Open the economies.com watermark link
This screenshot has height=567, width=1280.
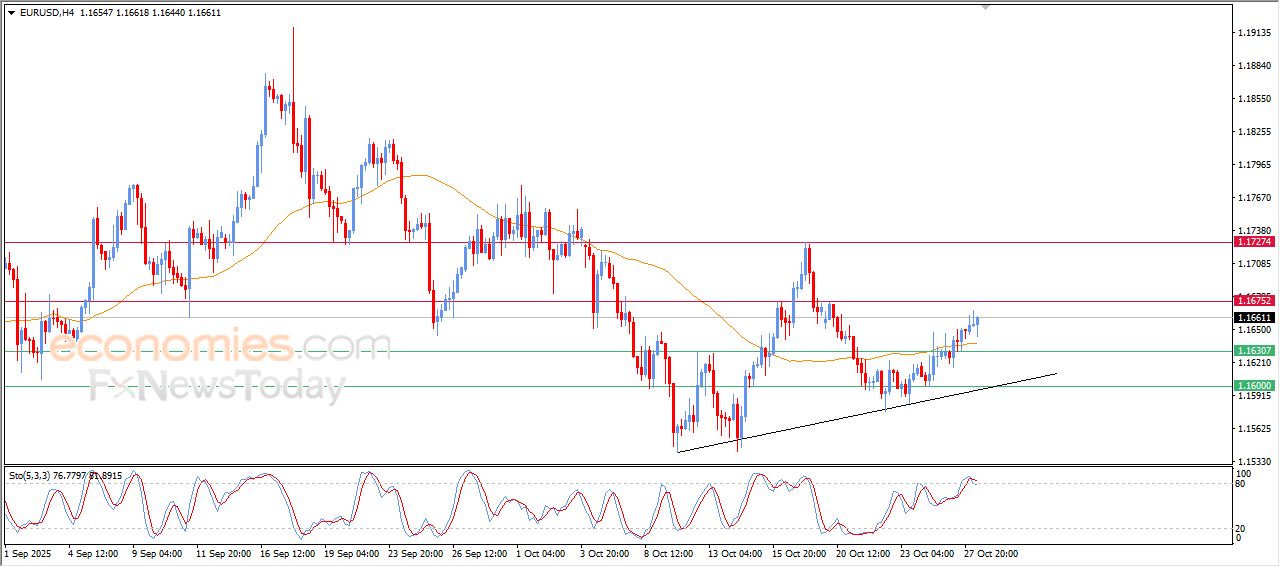(x=220, y=347)
